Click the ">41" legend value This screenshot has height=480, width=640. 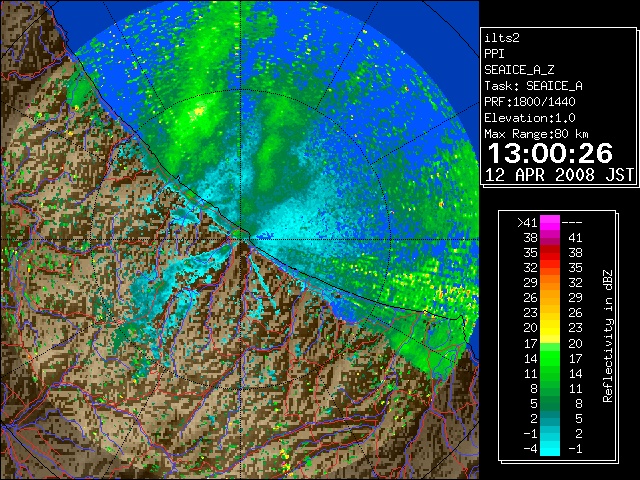click(x=527, y=222)
